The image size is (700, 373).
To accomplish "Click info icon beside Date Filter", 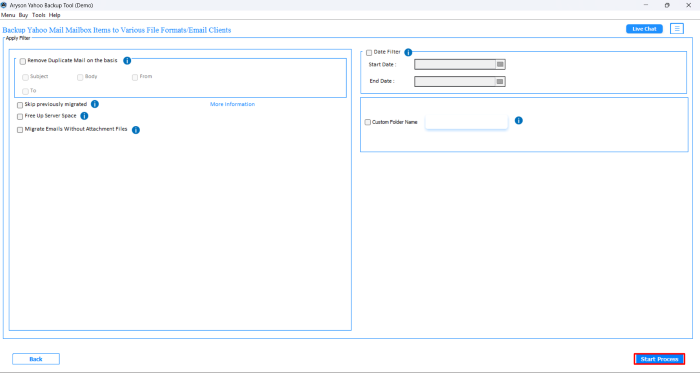I will 408,52.
